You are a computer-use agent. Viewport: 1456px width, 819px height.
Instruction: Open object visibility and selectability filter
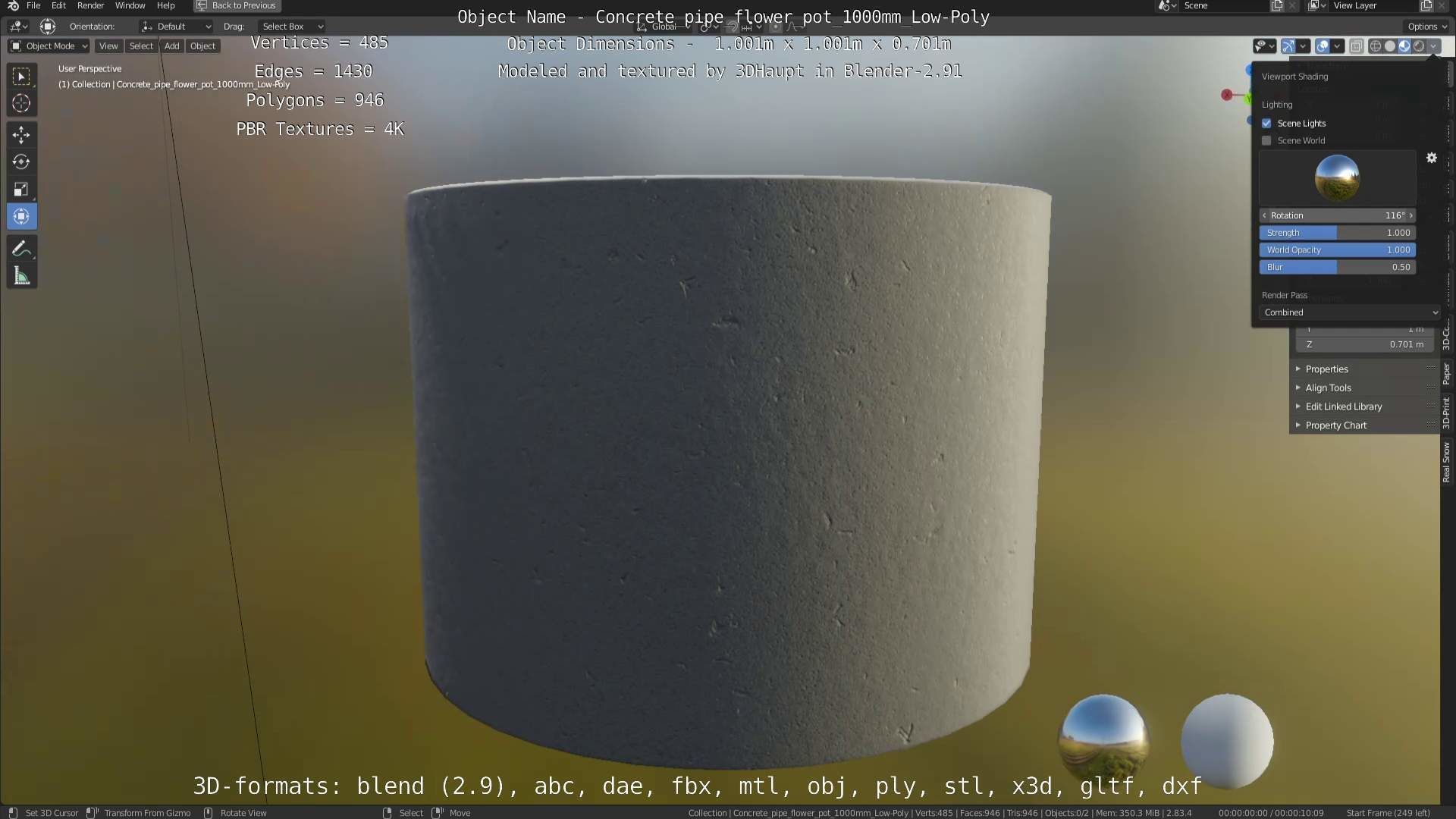pyautogui.click(x=1264, y=46)
